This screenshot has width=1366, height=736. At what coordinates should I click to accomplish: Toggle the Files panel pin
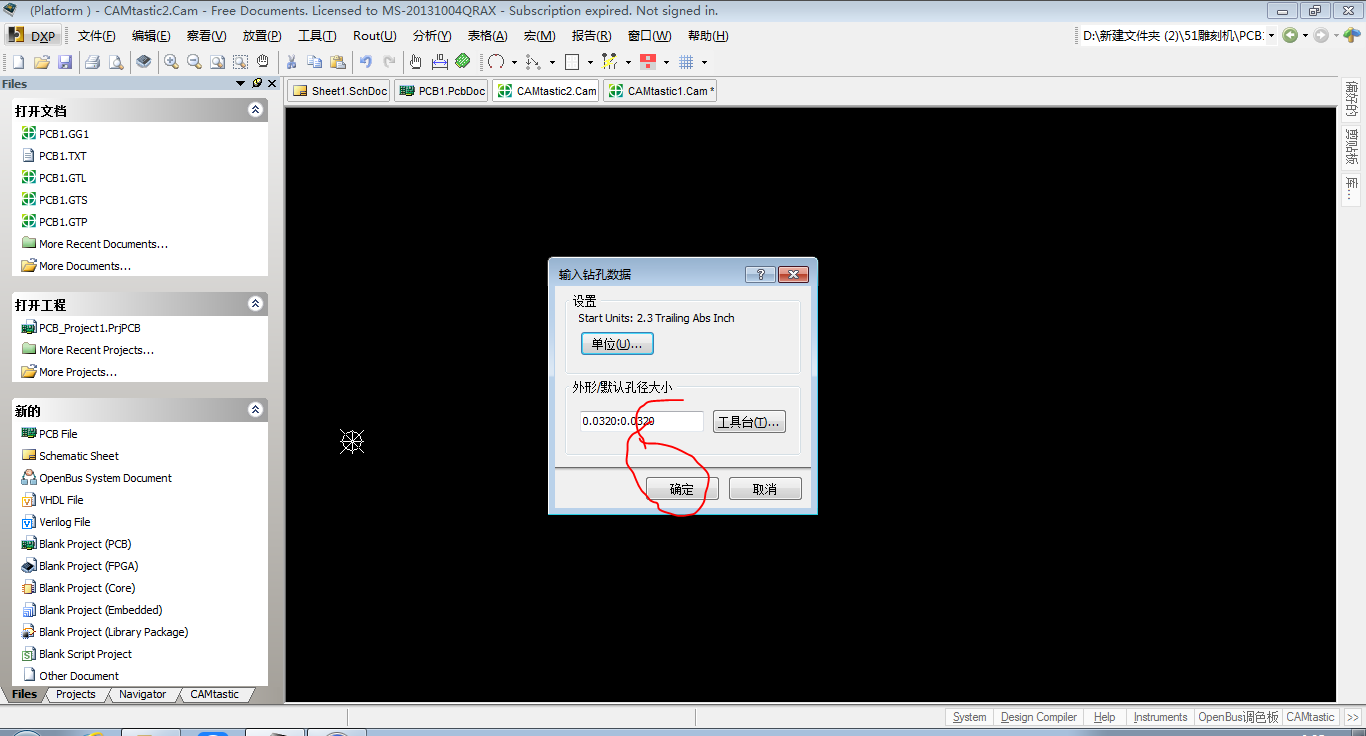(257, 84)
